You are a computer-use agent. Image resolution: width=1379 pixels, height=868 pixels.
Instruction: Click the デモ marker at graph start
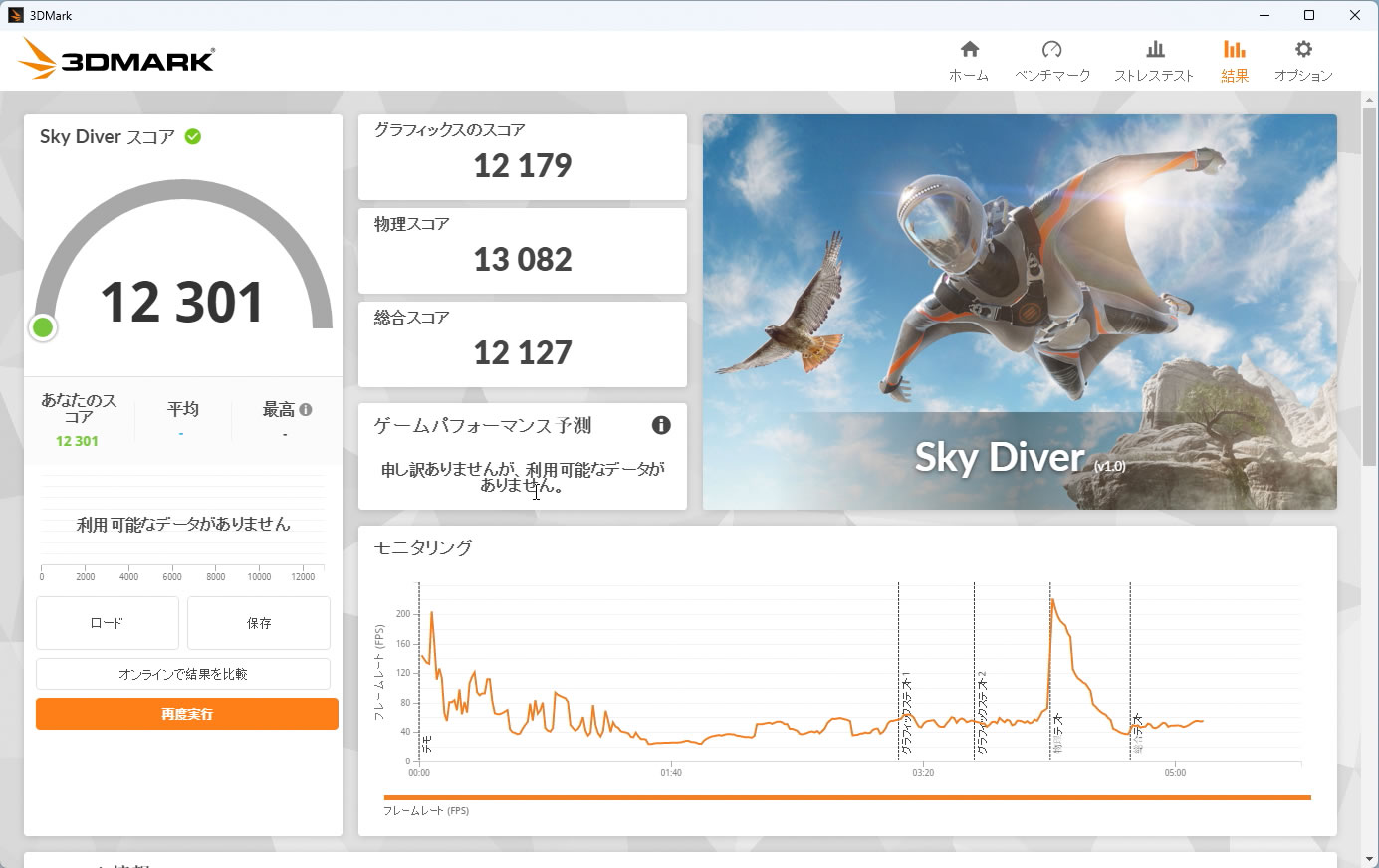point(427,743)
